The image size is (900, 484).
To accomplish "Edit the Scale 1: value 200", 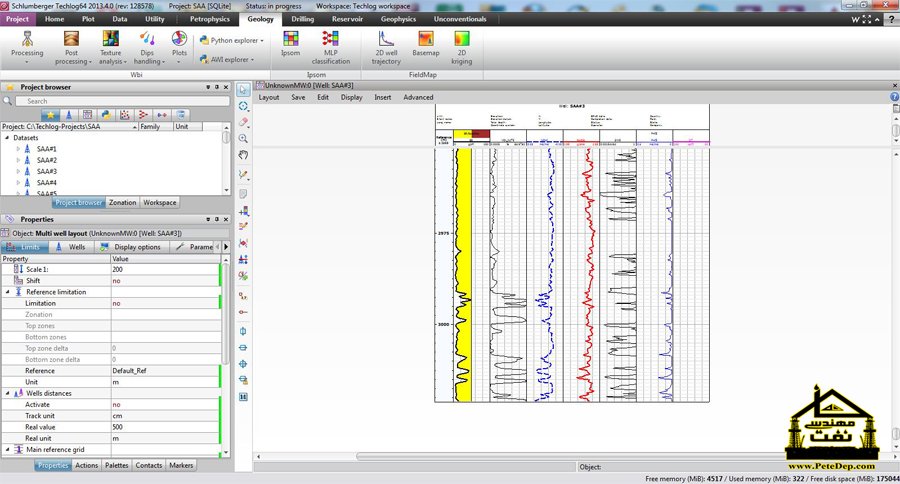I will pyautogui.click(x=165, y=269).
